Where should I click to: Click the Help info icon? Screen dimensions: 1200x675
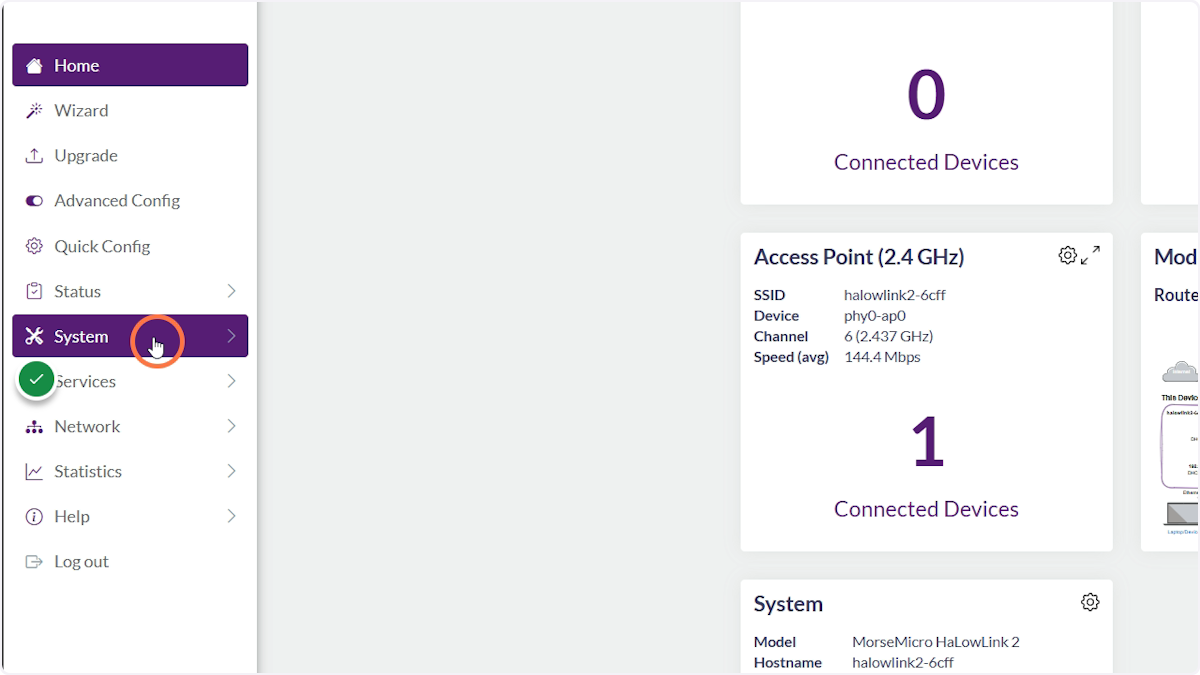click(34, 516)
